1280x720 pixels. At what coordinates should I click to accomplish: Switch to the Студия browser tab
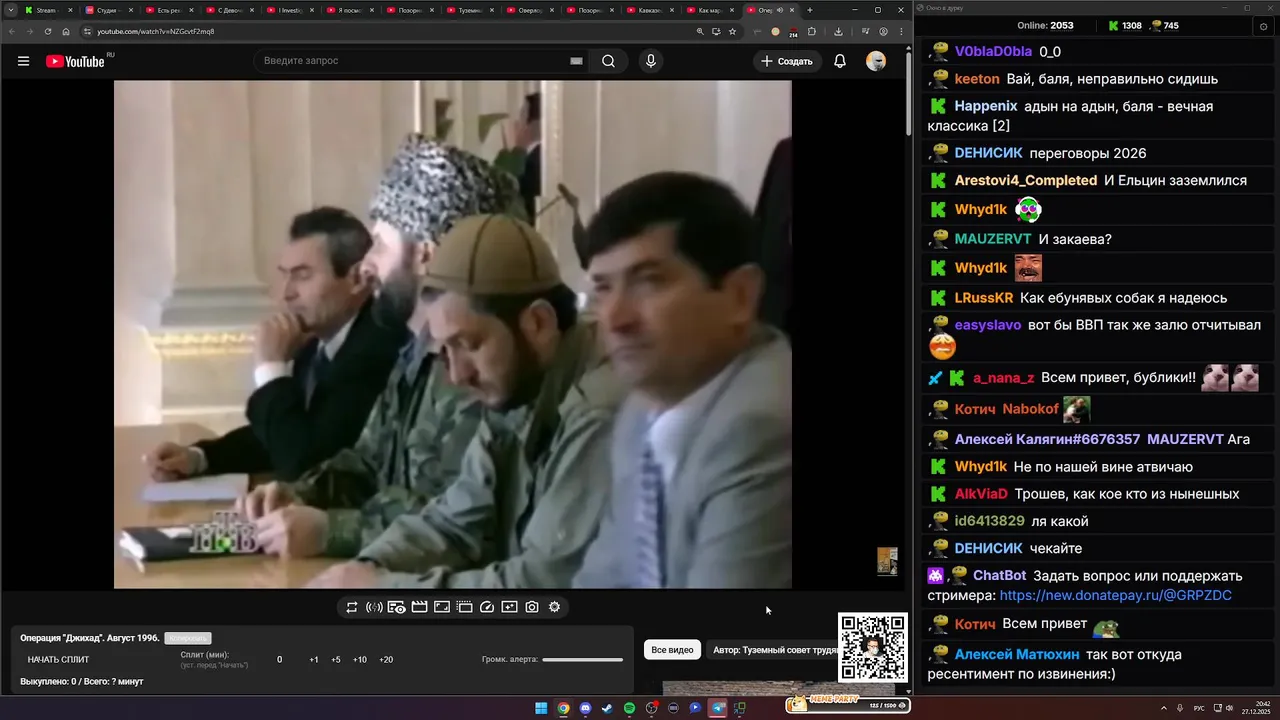pyautogui.click(x=107, y=10)
